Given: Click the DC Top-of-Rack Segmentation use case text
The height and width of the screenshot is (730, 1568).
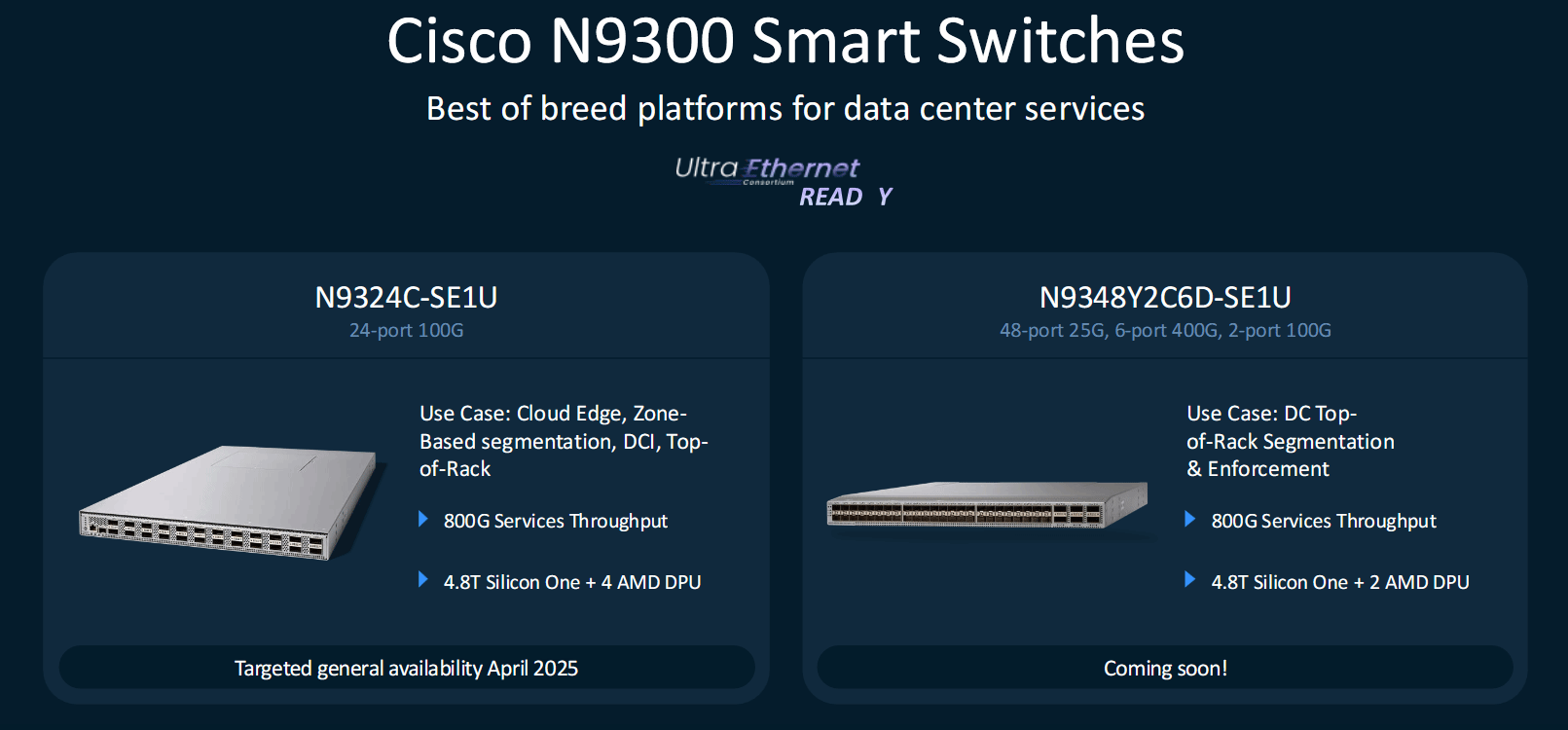Looking at the screenshot, I should pyautogui.click(x=1290, y=441).
